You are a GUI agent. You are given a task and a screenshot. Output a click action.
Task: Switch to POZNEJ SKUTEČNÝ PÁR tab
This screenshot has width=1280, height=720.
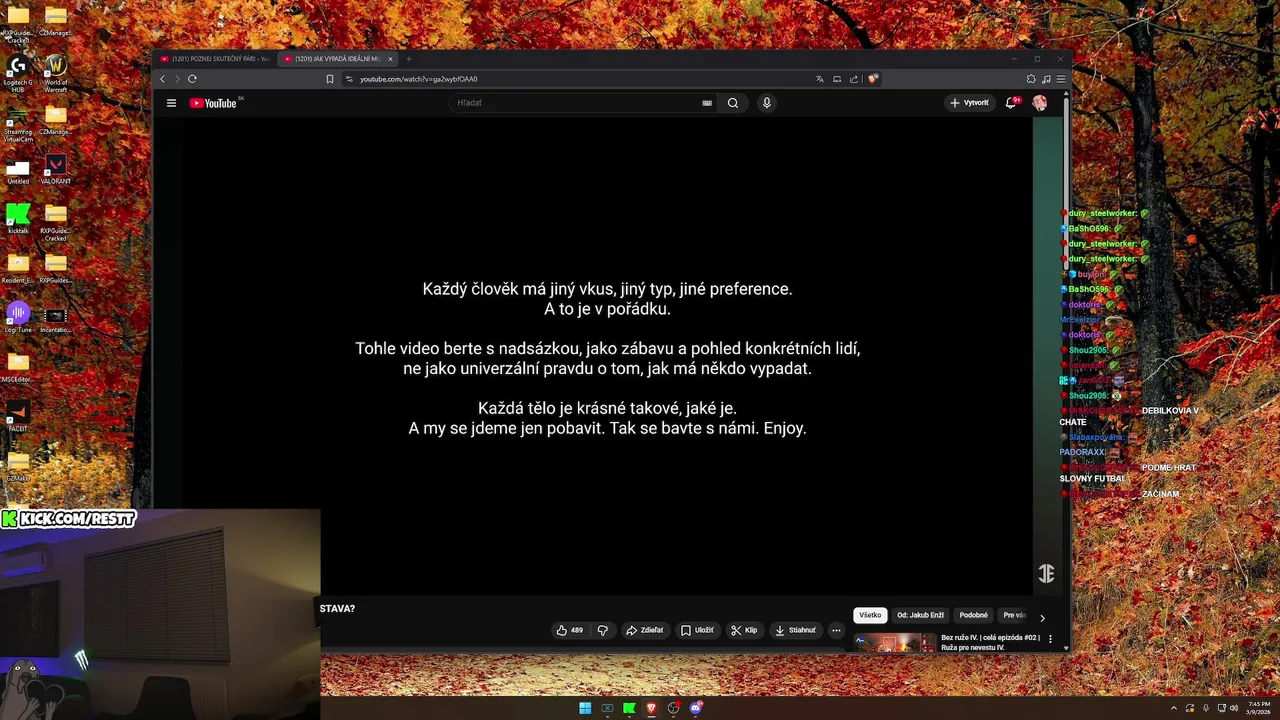215,59
